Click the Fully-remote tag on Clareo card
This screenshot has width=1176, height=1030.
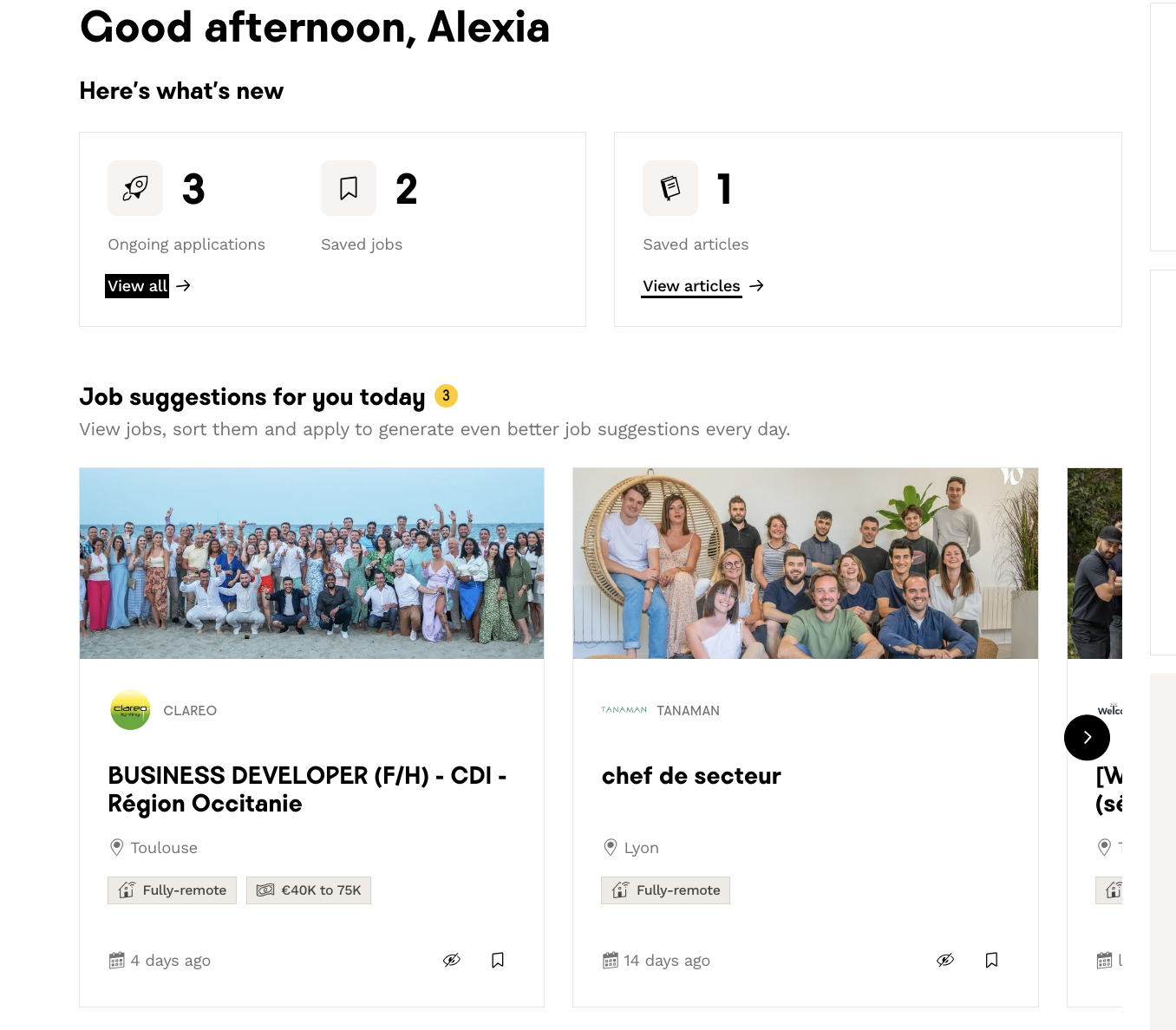point(173,890)
